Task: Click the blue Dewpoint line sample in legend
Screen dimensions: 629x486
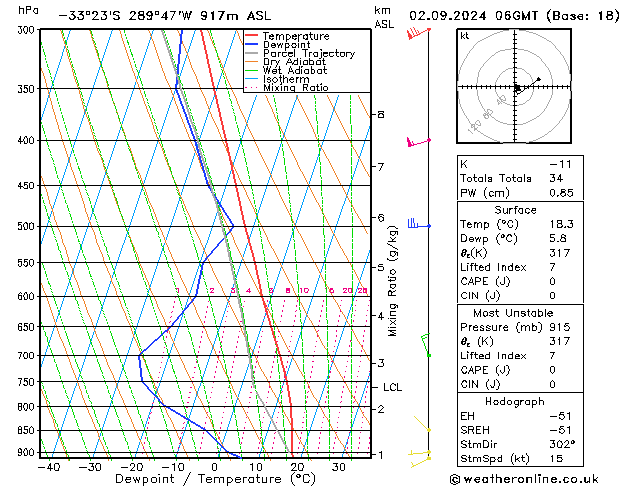Action: click(252, 44)
